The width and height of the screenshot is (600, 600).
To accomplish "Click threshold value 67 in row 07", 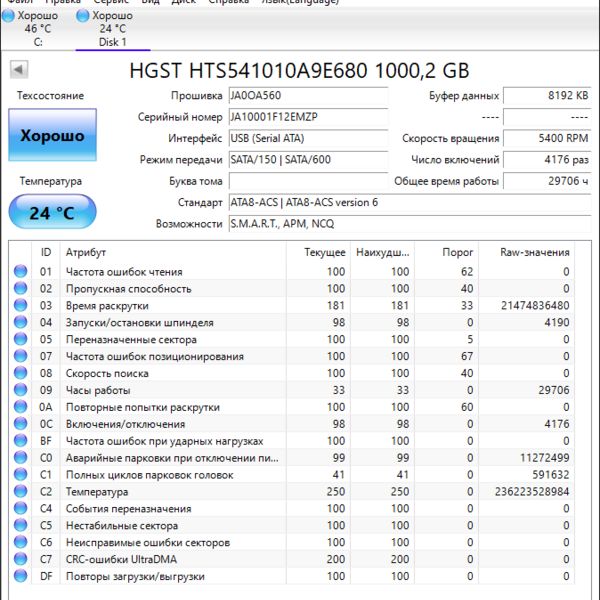I will coord(467,356).
